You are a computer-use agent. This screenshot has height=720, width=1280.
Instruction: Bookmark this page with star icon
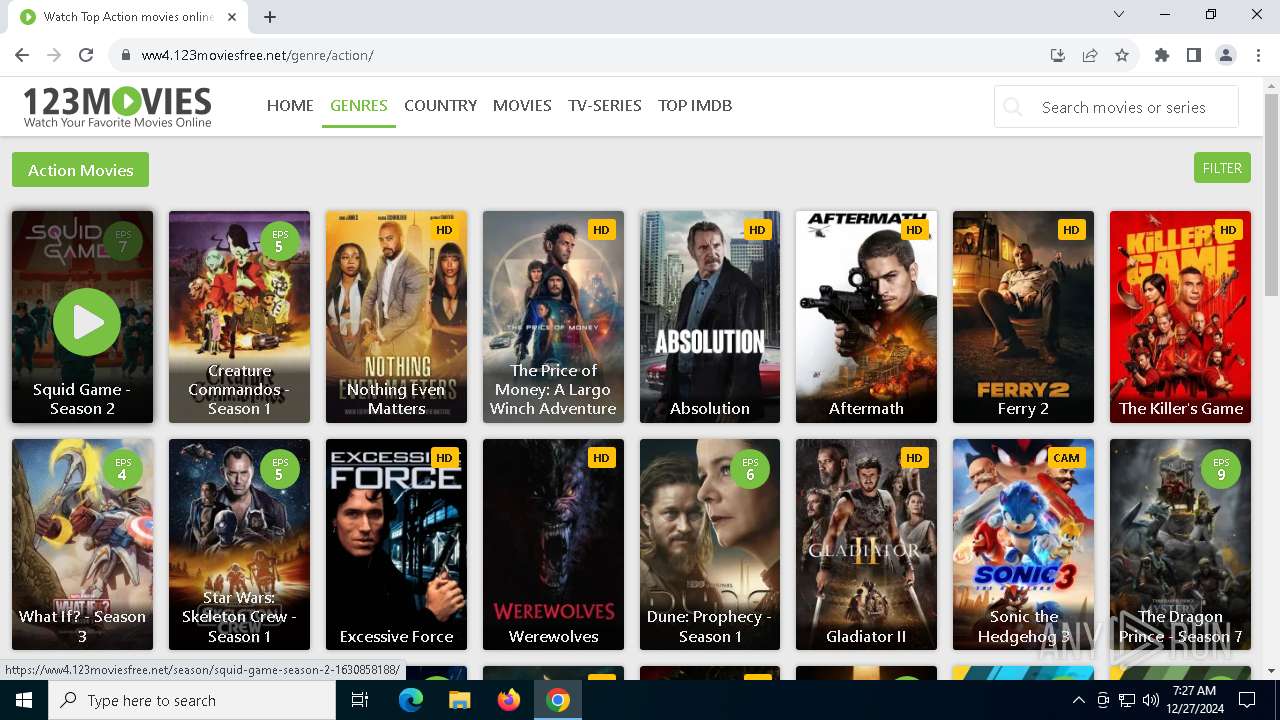(1122, 55)
